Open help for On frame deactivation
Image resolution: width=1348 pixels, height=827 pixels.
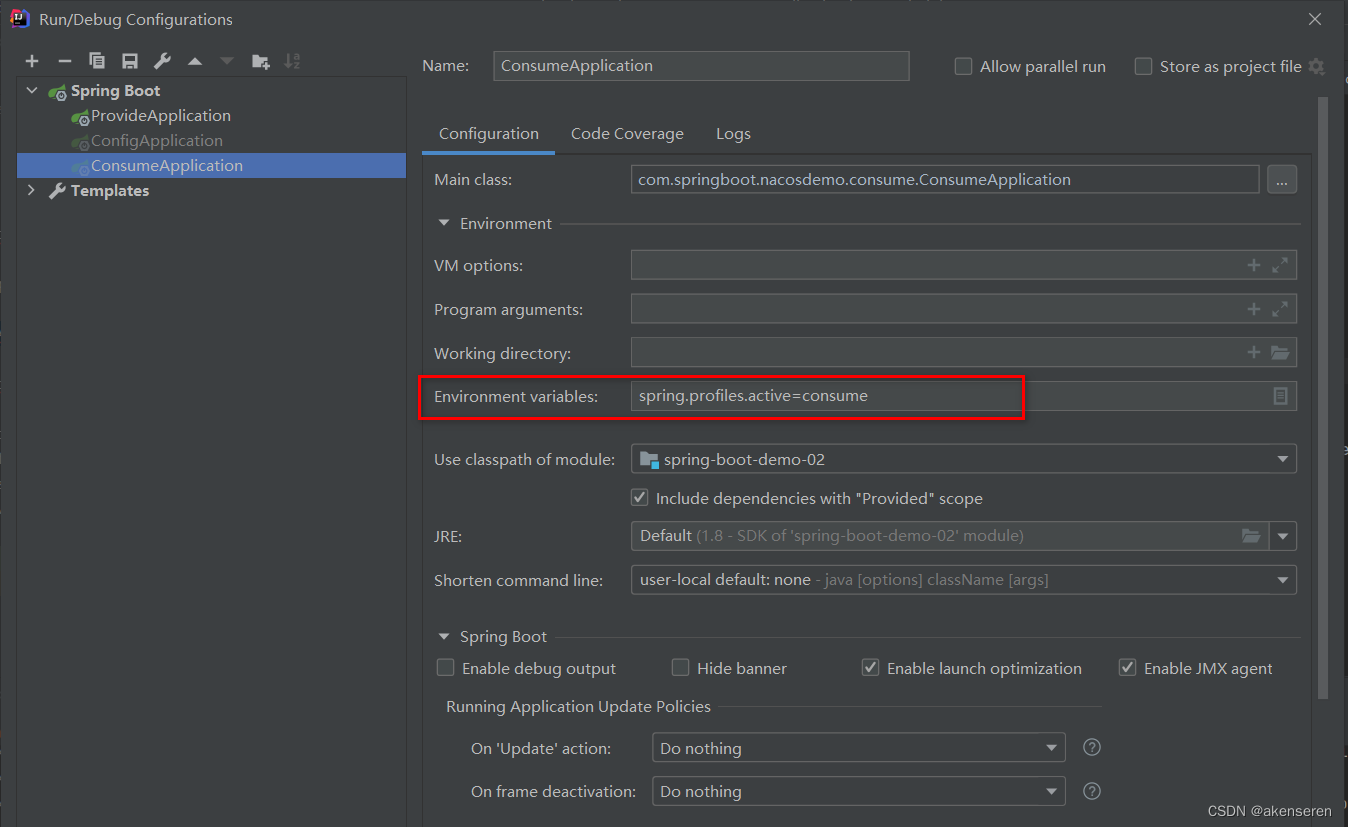pyautogui.click(x=1093, y=791)
